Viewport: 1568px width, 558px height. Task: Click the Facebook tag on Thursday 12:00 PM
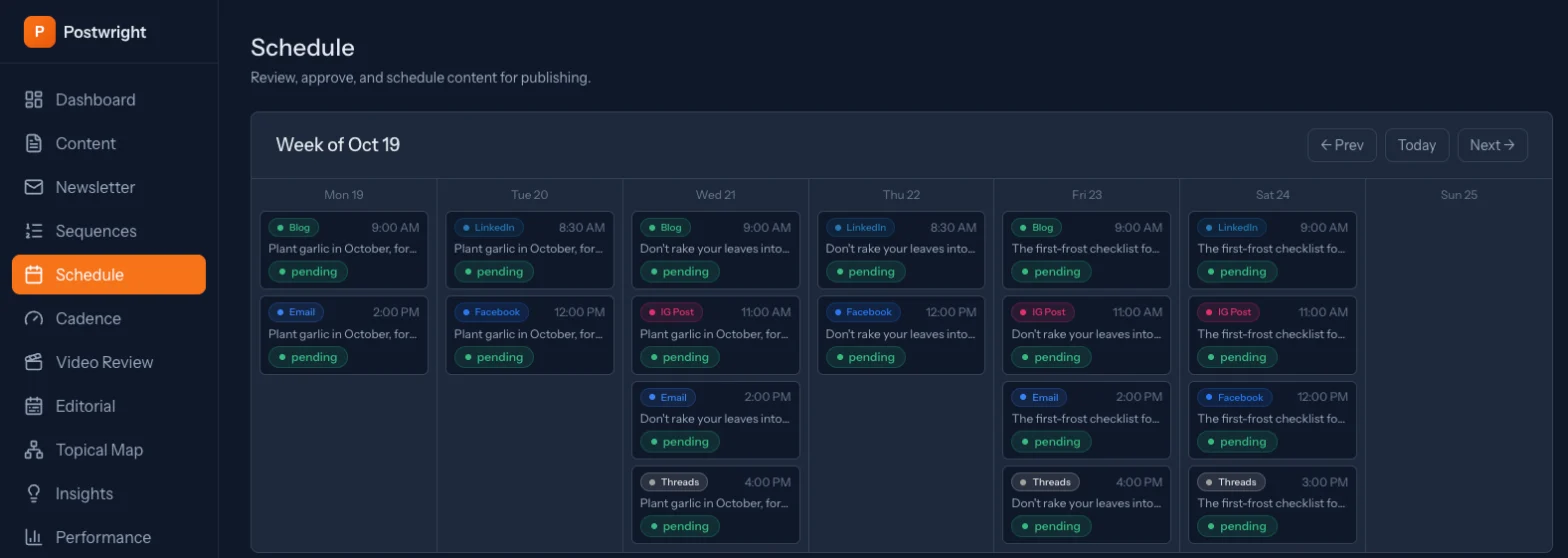coord(863,312)
